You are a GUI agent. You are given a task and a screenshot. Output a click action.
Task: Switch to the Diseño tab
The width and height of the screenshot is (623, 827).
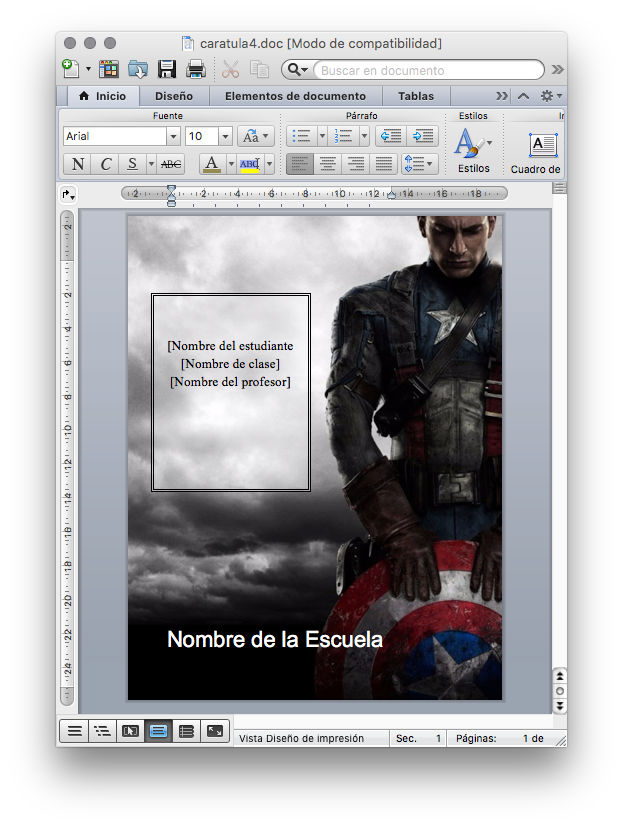click(174, 96)
